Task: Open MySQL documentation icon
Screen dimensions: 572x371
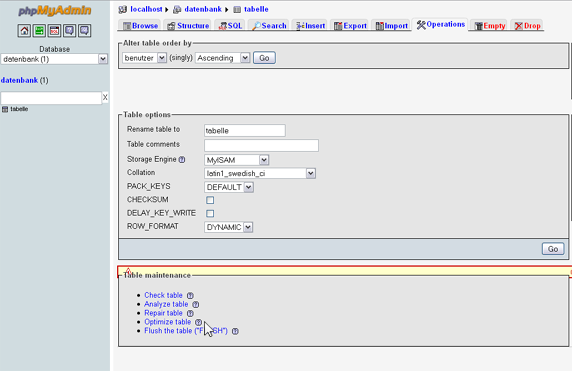Action: (84, 31)
